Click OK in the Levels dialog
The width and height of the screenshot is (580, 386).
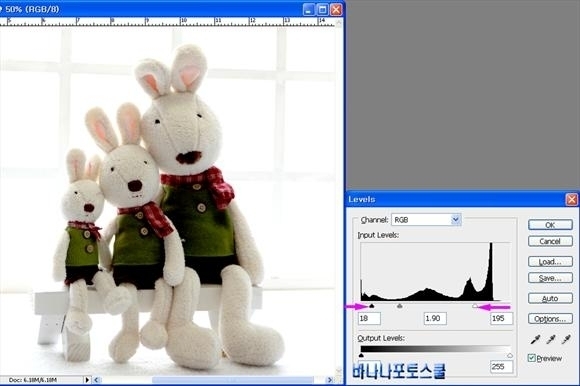point(550,225)
